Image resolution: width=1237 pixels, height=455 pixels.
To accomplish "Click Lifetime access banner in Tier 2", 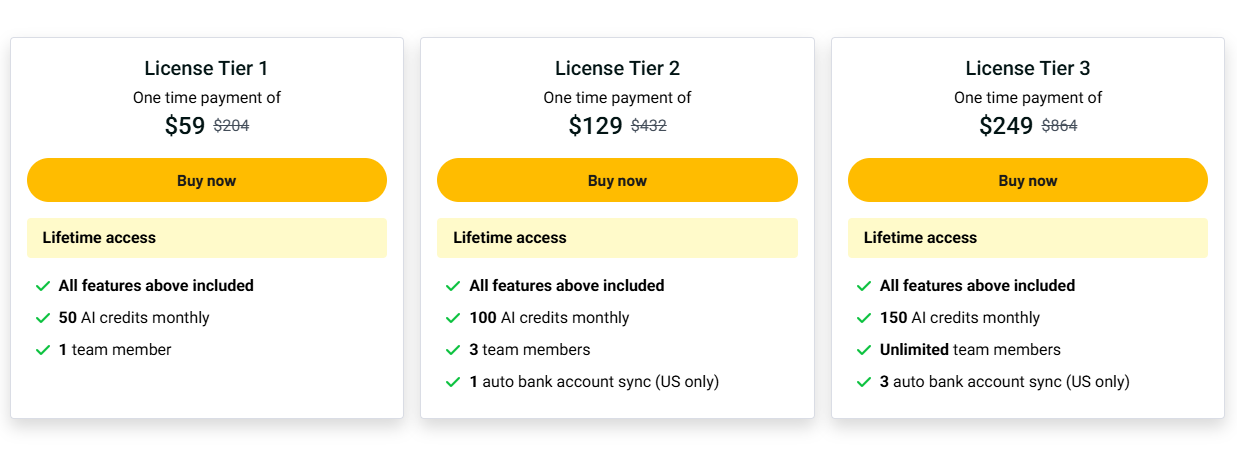I will coord(617,238).
